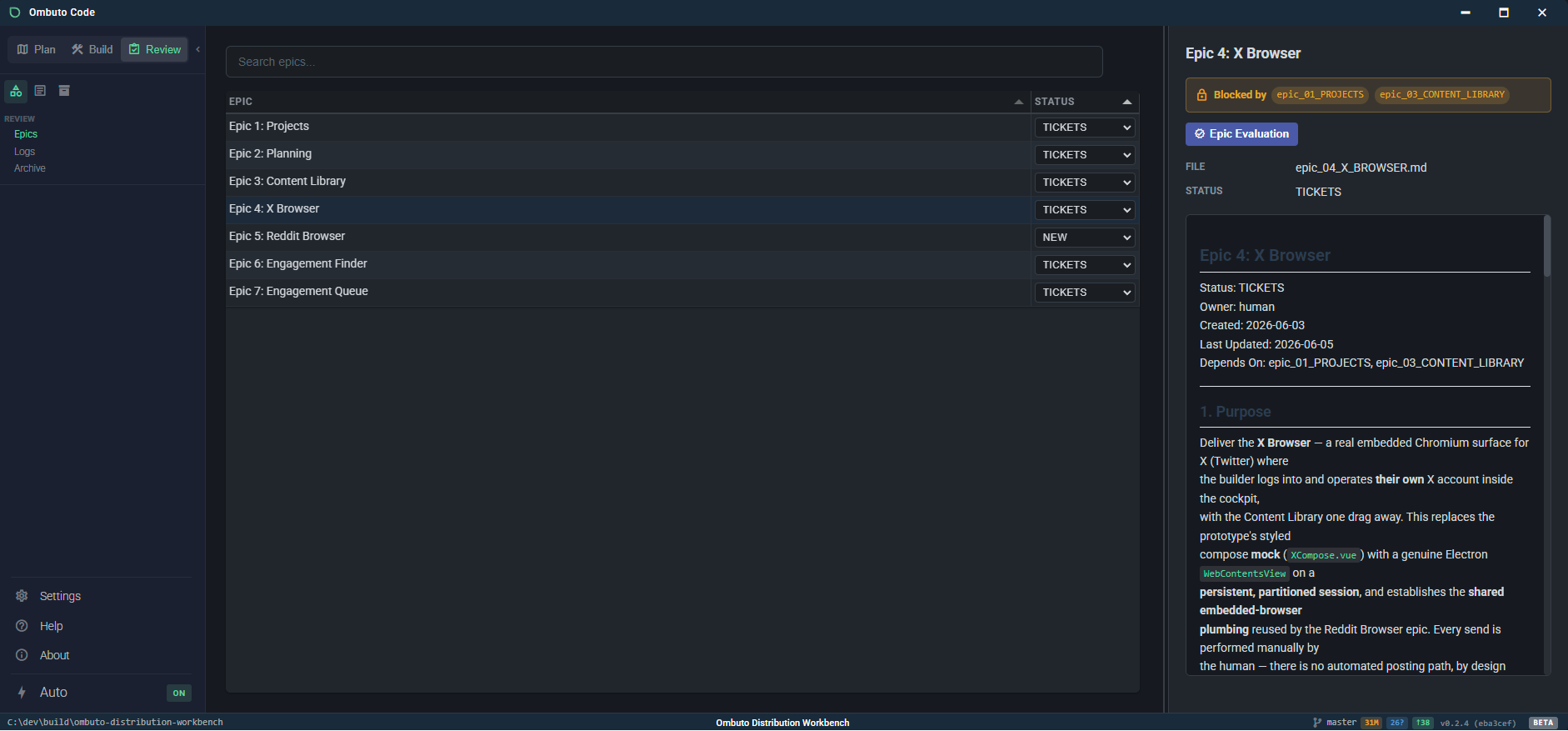
Task: Toggle the Auto ON switch
Action: 179,693
